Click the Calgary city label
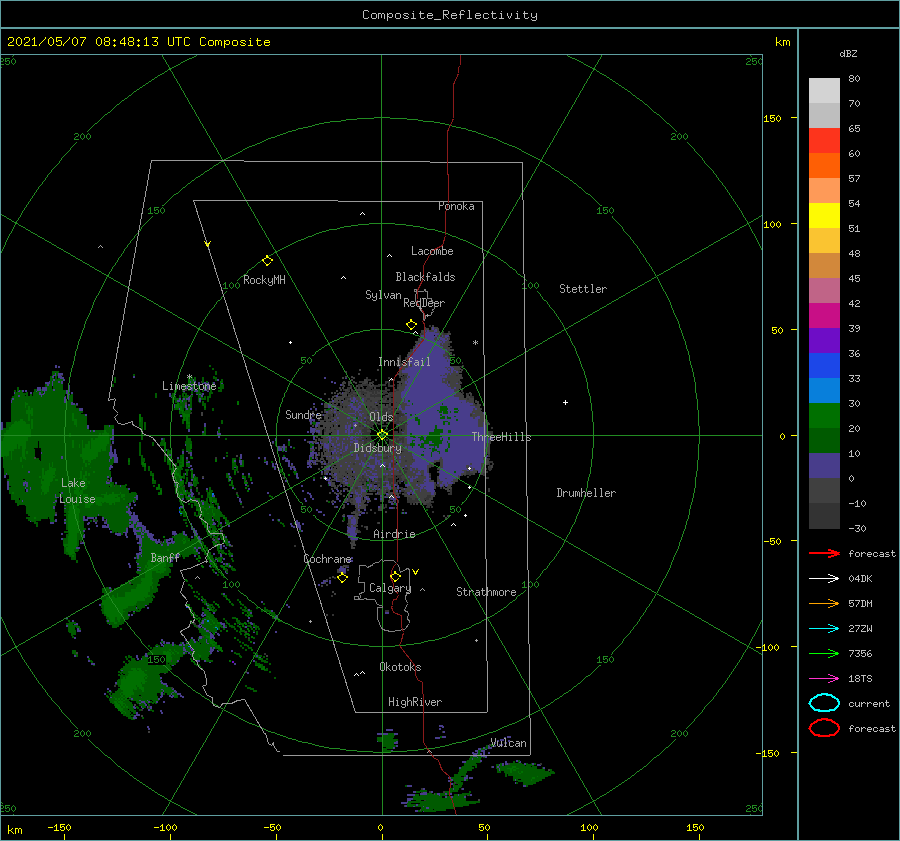This screenshot has height=841, width=900. click(390, 588)
